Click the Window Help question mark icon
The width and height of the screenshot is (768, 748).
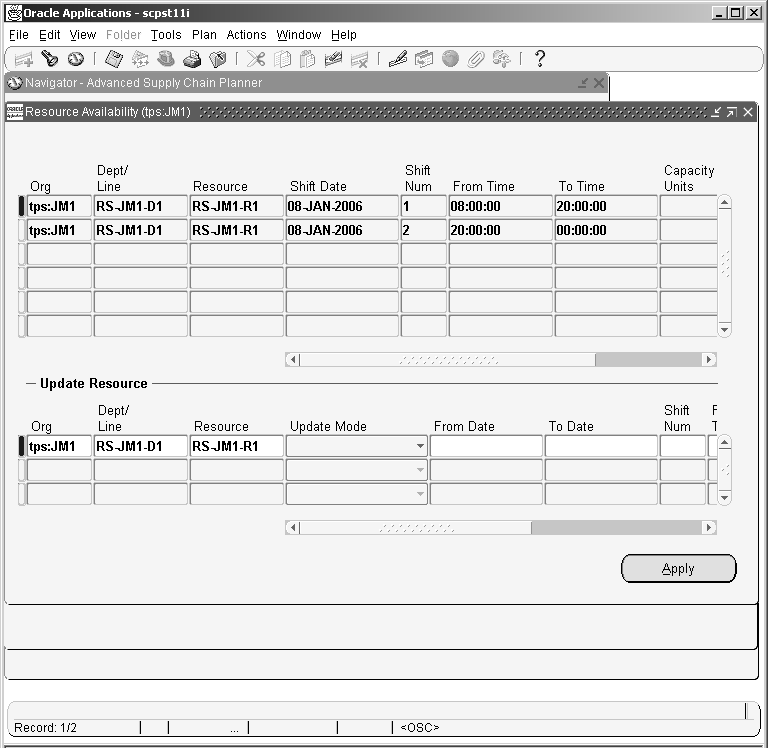click(x=540, y=59)
